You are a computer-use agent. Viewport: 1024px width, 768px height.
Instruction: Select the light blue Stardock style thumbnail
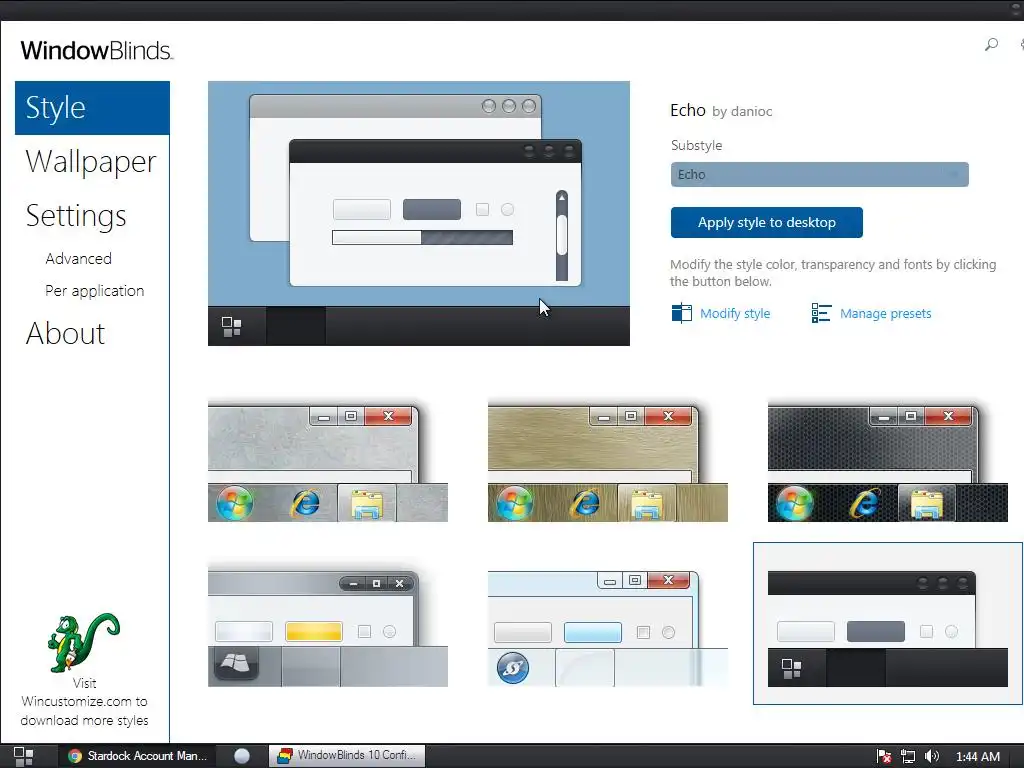(x=607, y=626)
